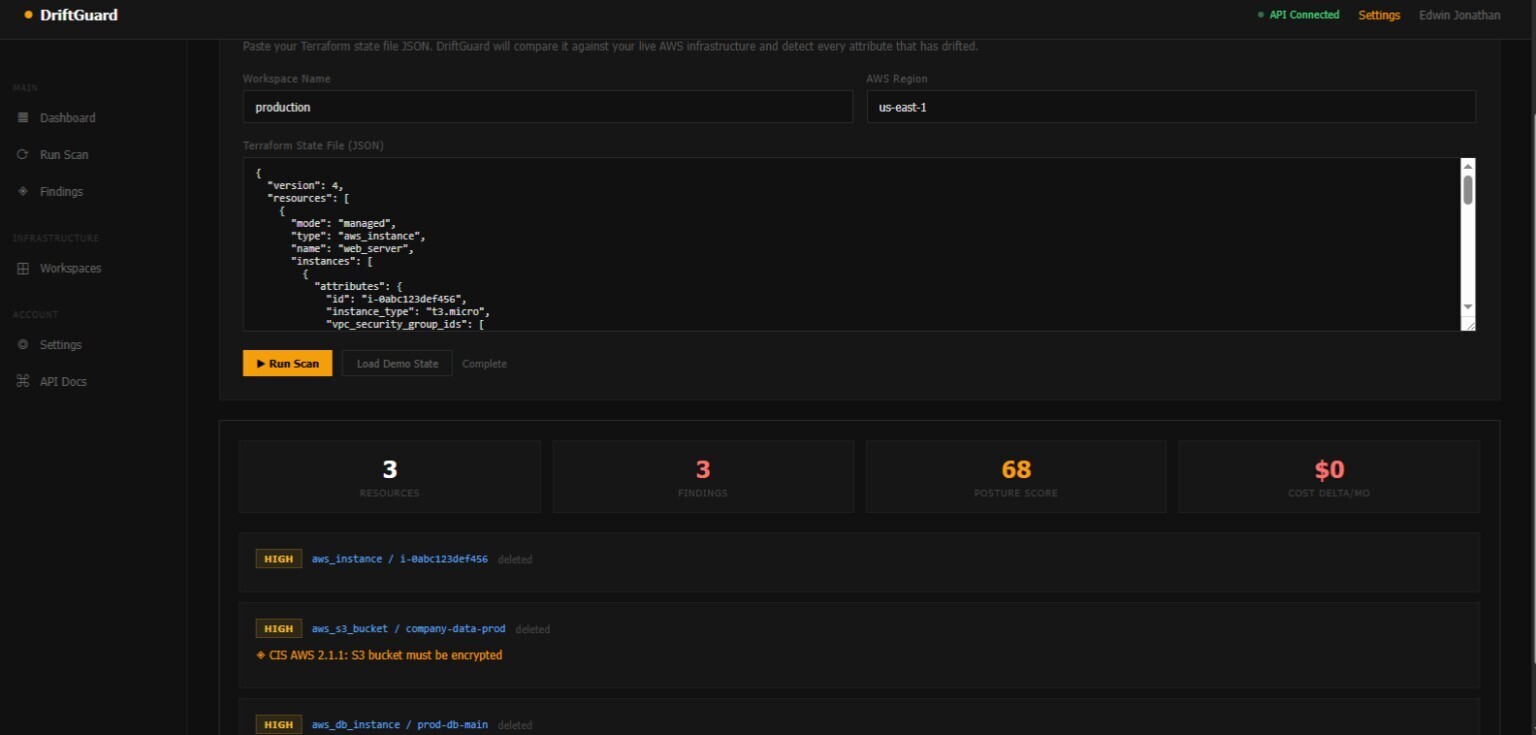Viewport: 1536px width, 735px height.
Task: Click the API Docs command icon
Action: 23,381
